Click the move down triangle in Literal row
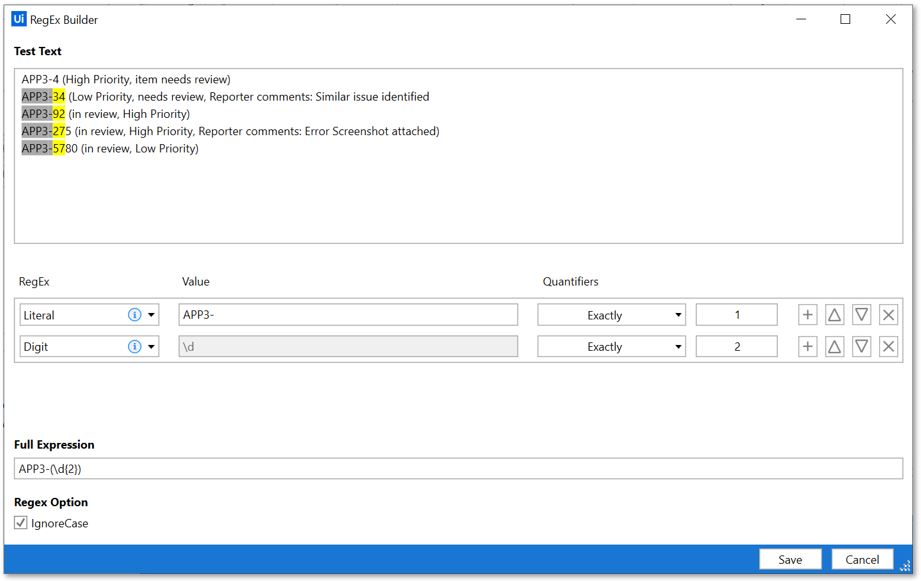This screenshot has height=581, width=921. click(x=861, y=315)
